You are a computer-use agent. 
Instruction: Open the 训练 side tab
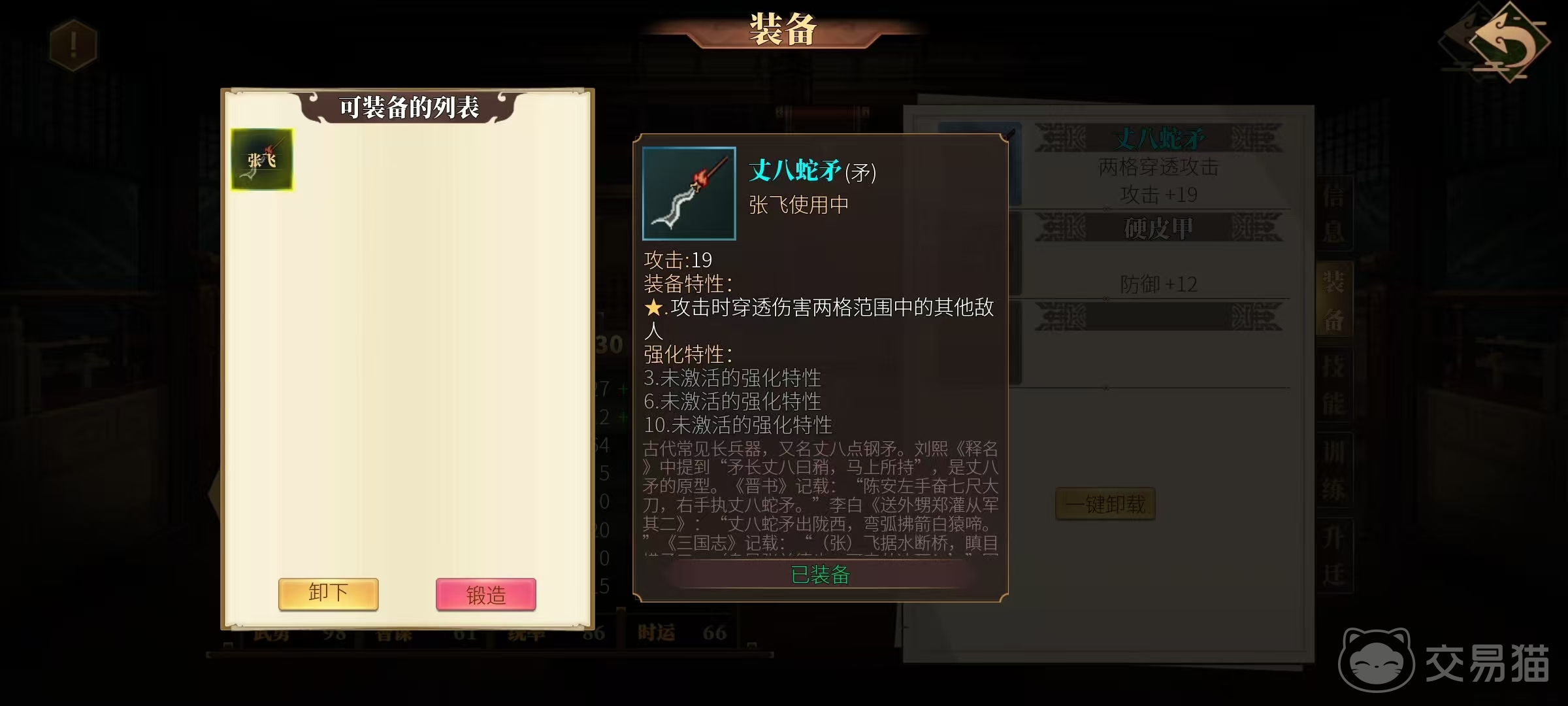1333,471
